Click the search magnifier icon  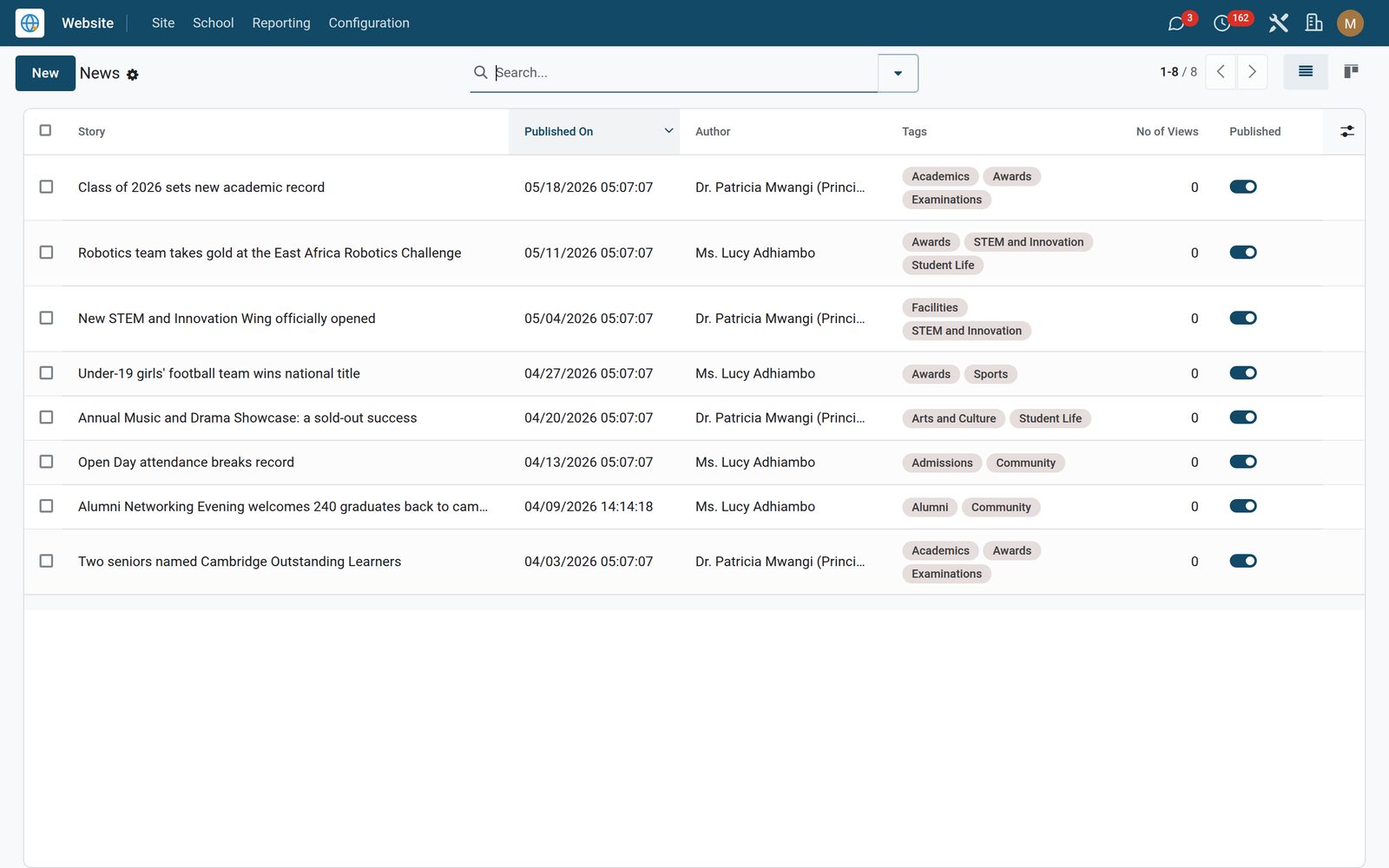(x=480, y=72)
